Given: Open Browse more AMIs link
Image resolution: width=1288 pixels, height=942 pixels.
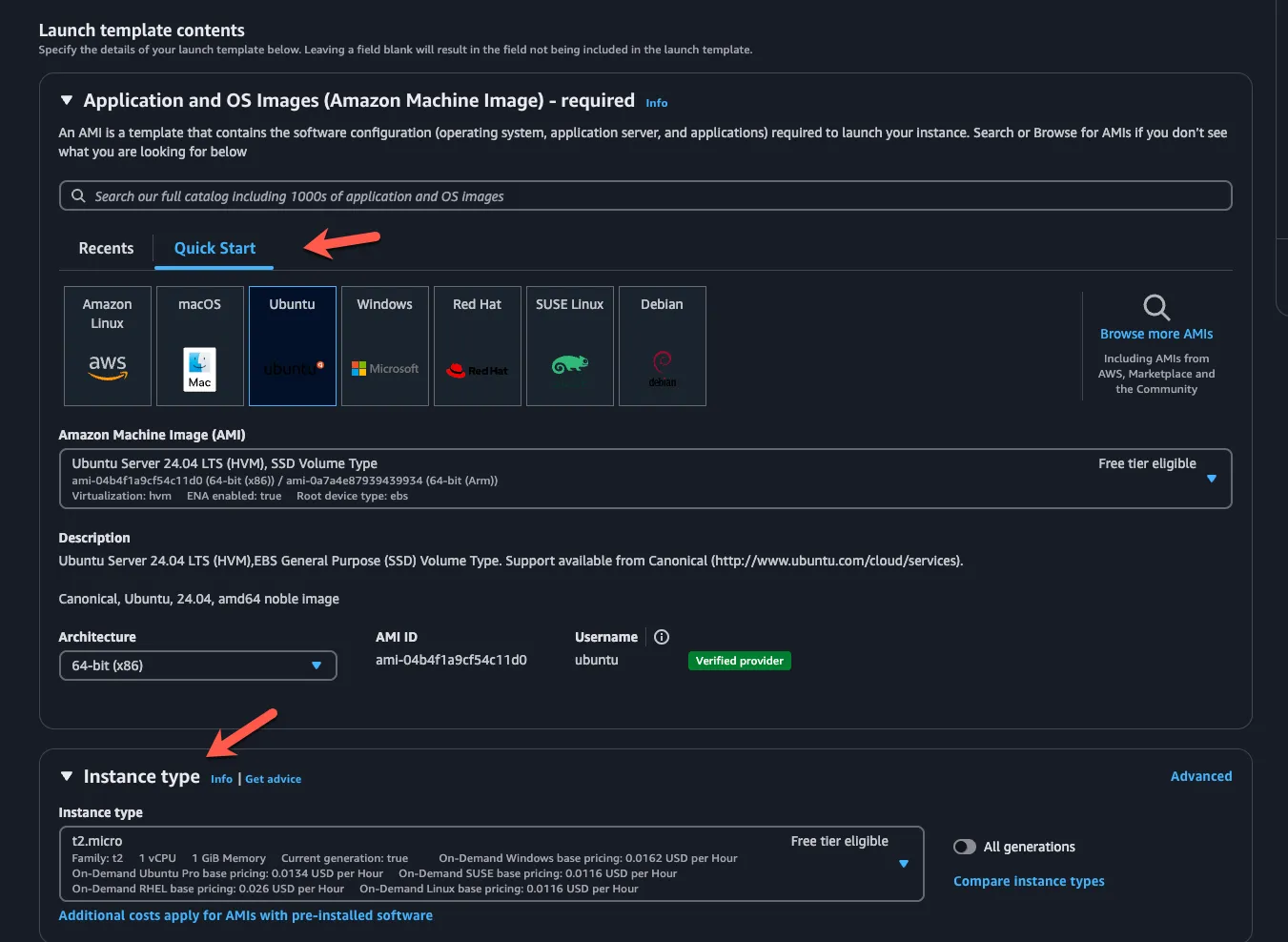Looking at the screenshot, I should click(1156, 334).
